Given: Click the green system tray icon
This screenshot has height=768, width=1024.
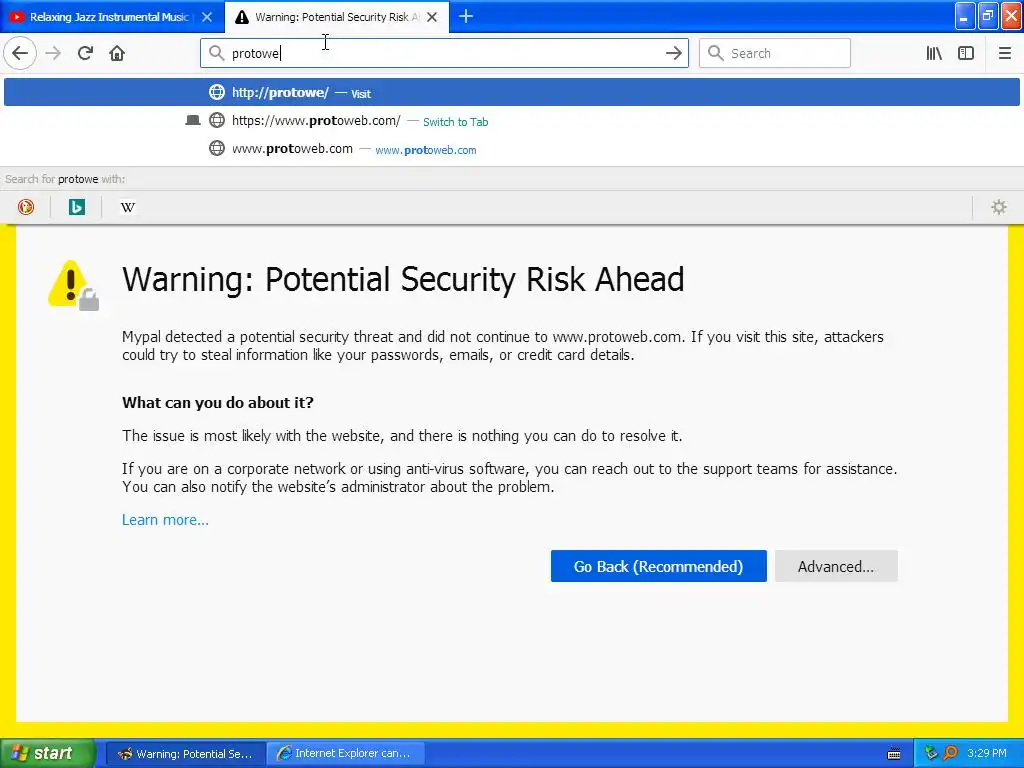Looking at the screenshot, I should point(931,753).
